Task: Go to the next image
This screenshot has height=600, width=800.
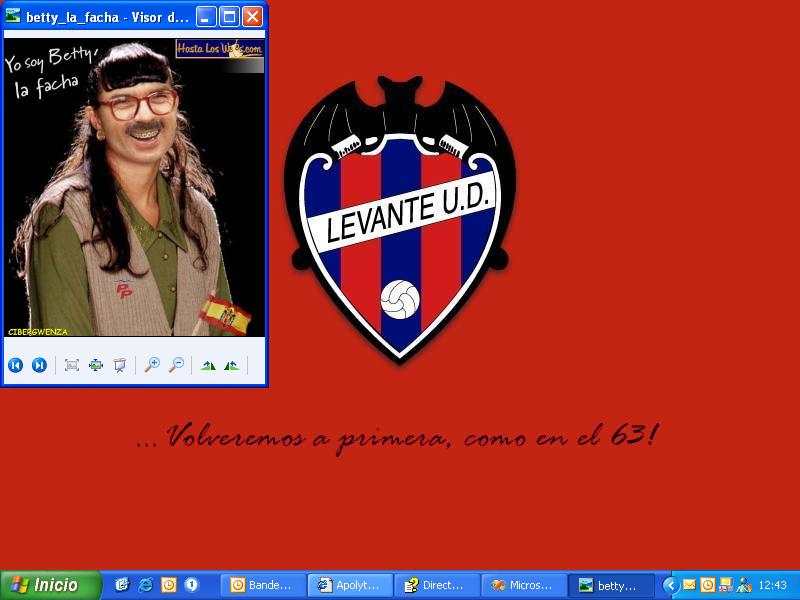Action: 39,365
